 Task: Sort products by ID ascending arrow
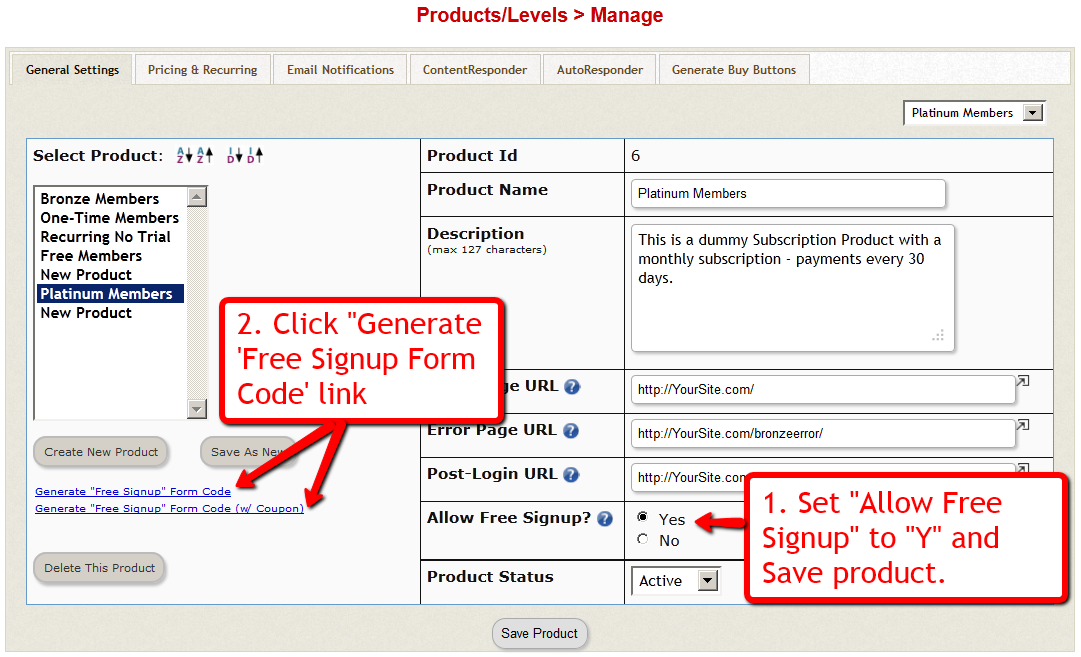pos(255,155)
